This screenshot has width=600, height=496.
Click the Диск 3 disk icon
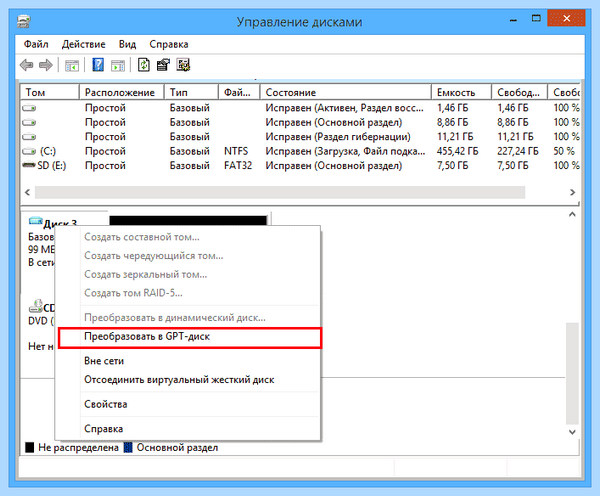tap(36, 221)
